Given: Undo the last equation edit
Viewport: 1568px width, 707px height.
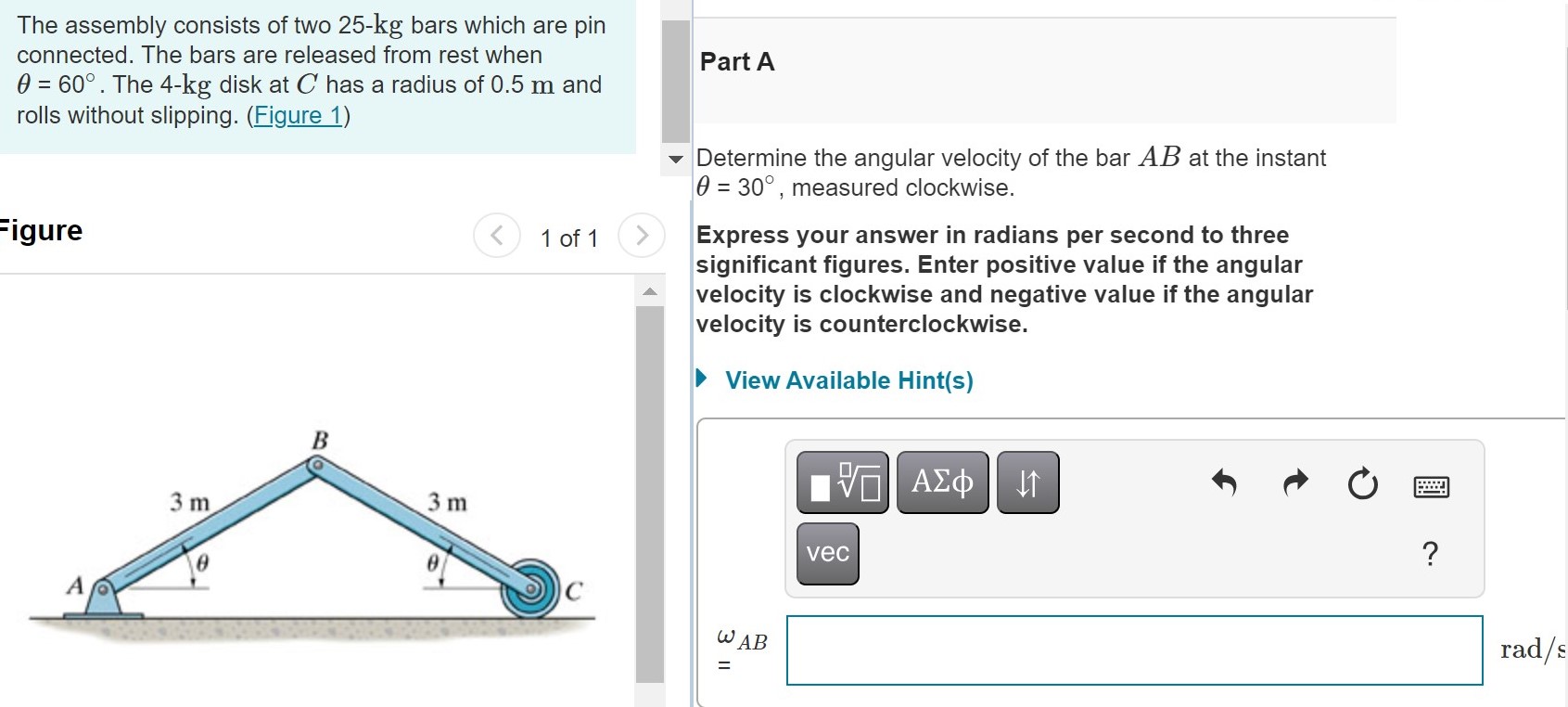Looking at the screenshot, I should pos(1224,482).
